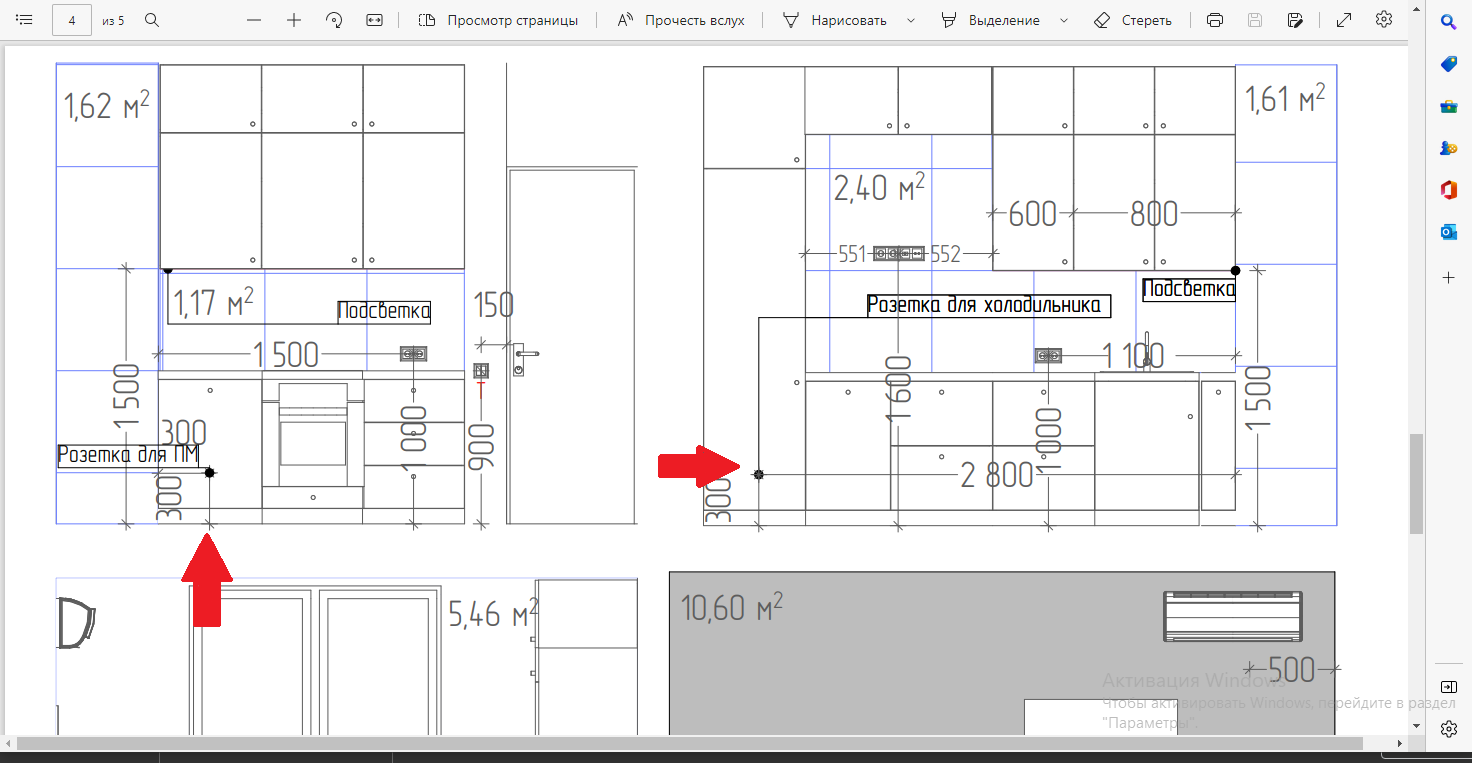This screenshot has width=1472, height=763.
Task: Open the shopping tag sidebar icon
Action: coord(1448,63)
